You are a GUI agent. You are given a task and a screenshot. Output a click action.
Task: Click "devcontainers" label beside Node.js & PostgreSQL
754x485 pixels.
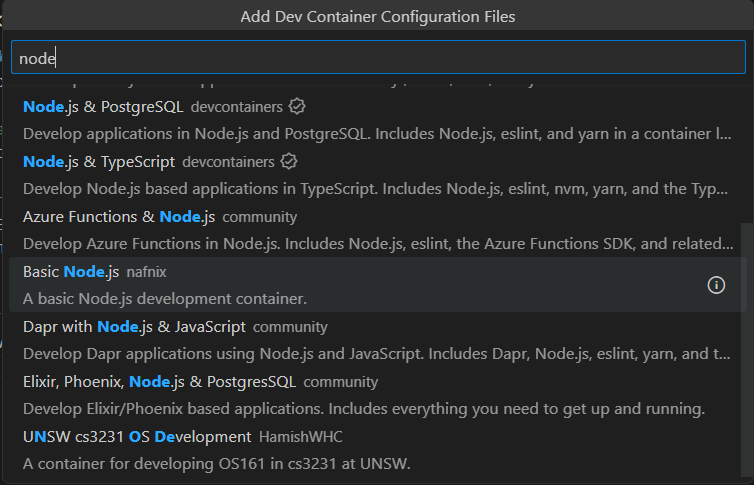click(235, 106)
